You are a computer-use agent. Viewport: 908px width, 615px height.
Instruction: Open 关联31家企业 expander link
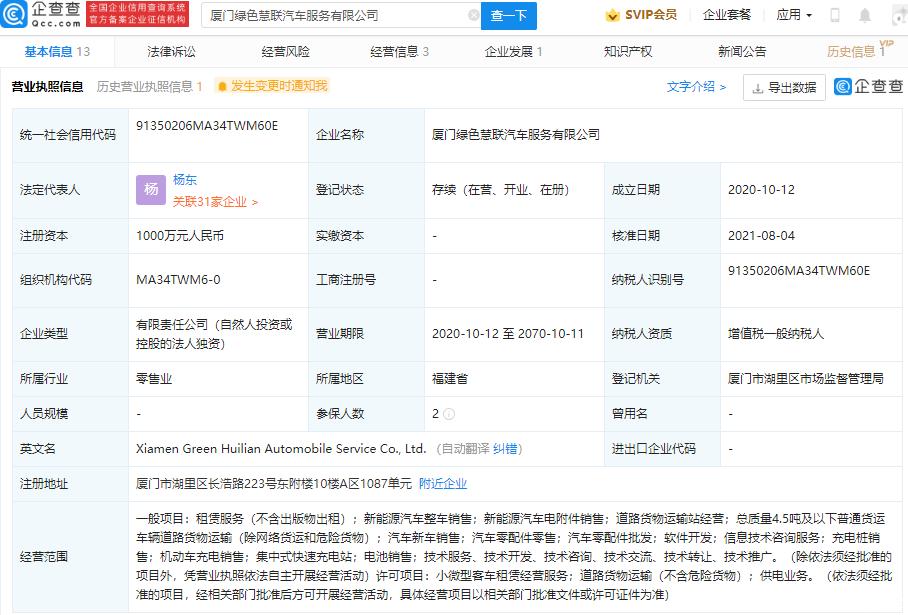pyautogui.click(x=215, y=202)
